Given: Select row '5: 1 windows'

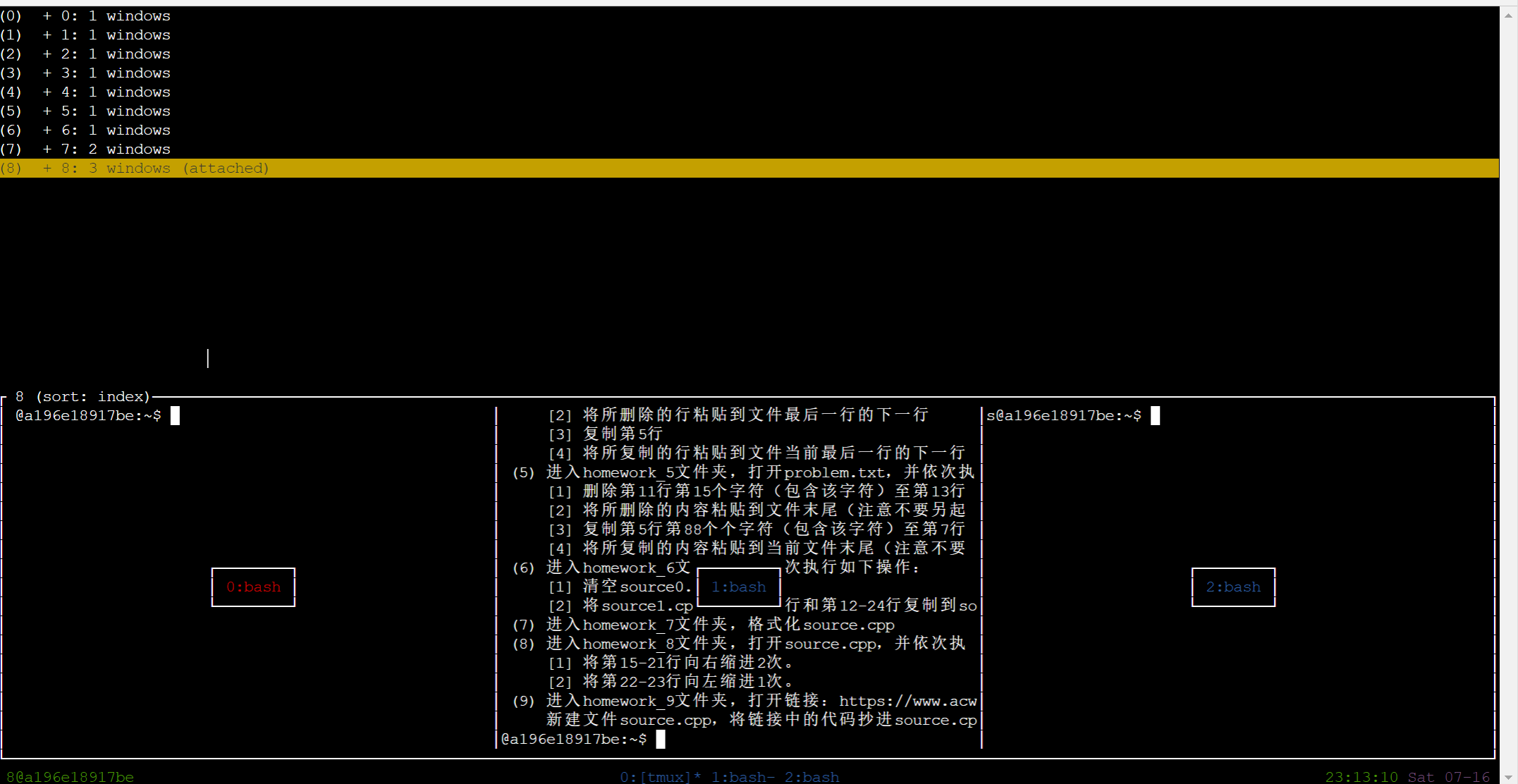Looking at the screenshot, I should [x=749, y=111].
